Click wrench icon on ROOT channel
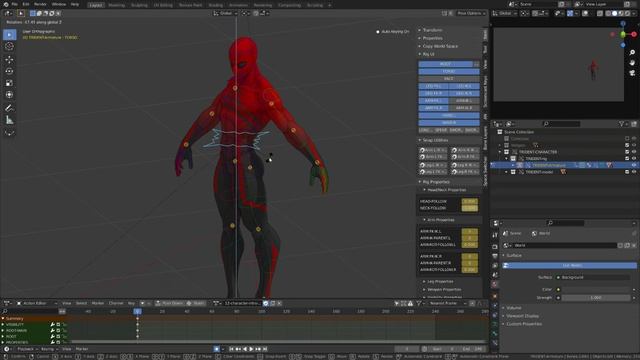Image resolution: width=640 pixels, height=360 pixels. pyautogui.click(x=52, y=336)
